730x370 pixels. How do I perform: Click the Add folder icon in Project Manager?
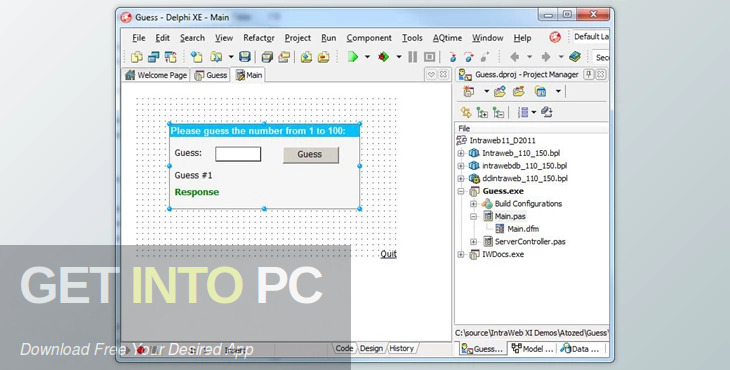pos(500,91)
